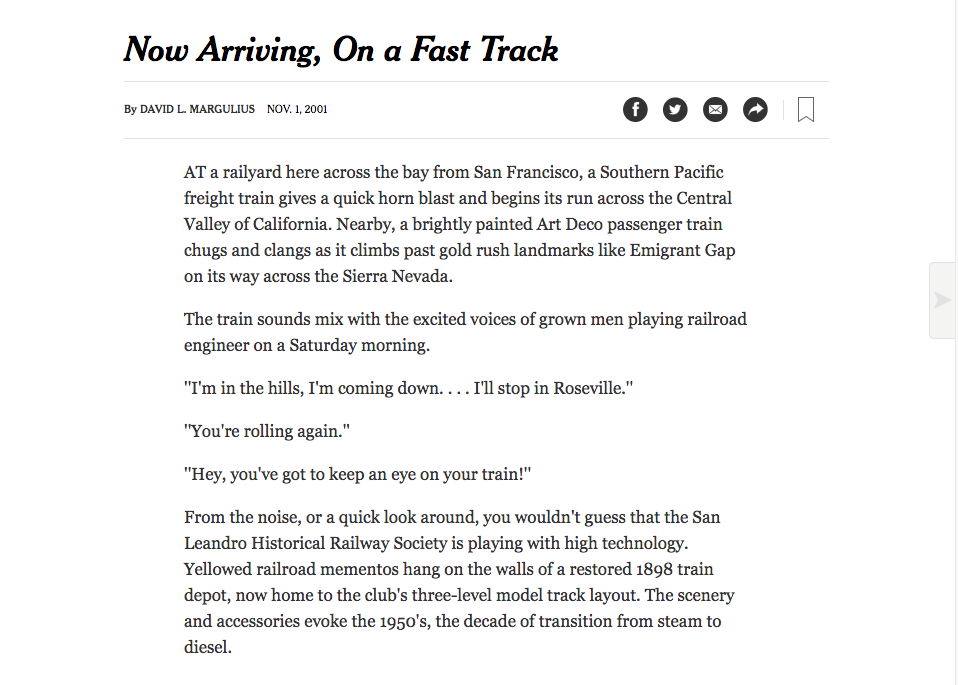Save article with the bookmark icon

806,110
